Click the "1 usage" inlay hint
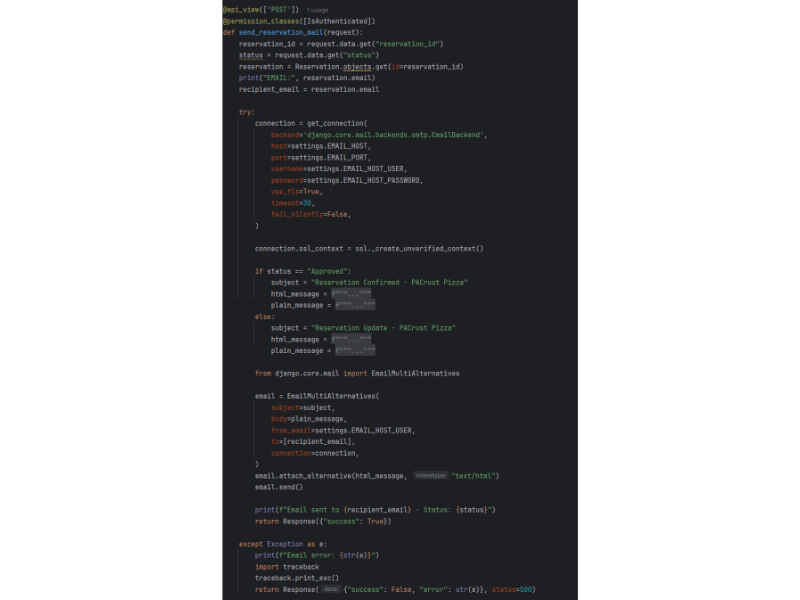The width and height of the screenshot is (800, 600). [x=318, y=10]
